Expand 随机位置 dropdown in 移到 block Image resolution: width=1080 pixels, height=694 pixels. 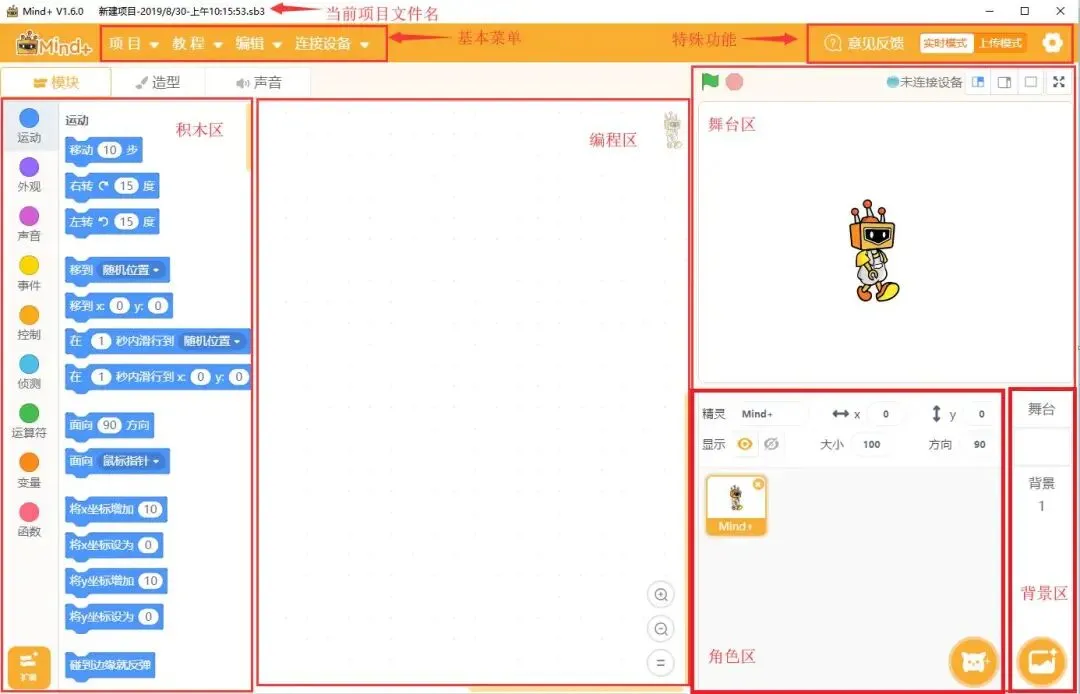tap(131, 270)
